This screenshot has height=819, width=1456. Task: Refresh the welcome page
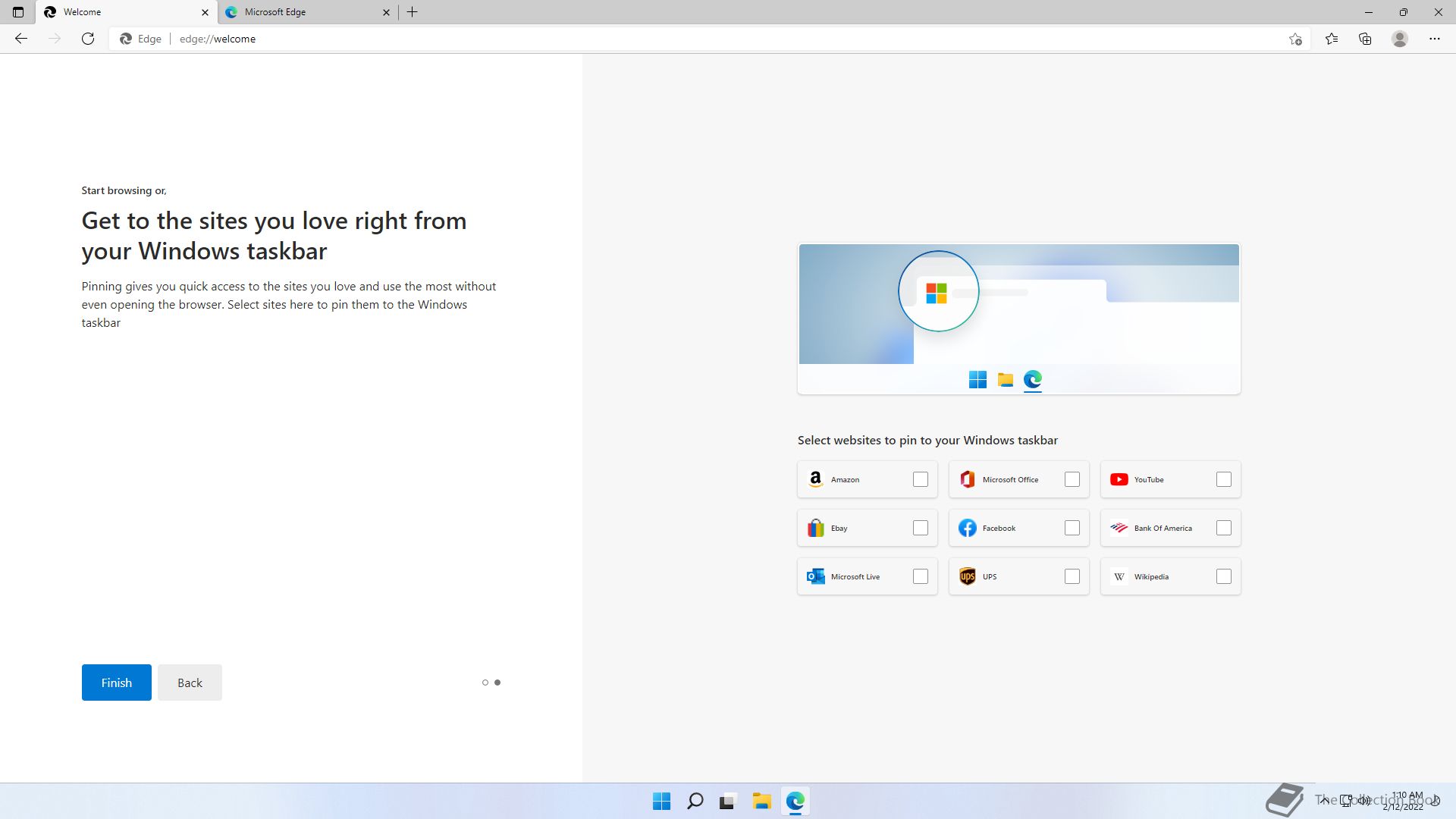[88, 39]
